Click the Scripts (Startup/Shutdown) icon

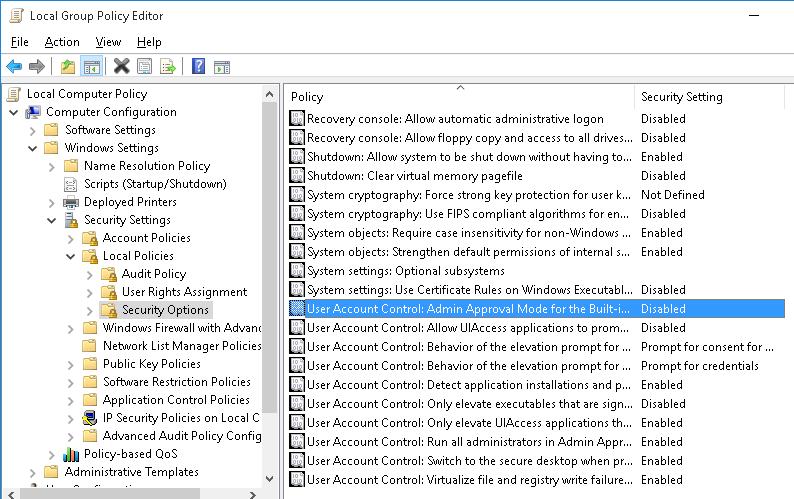pyautogui.click(x=71, y=184)
